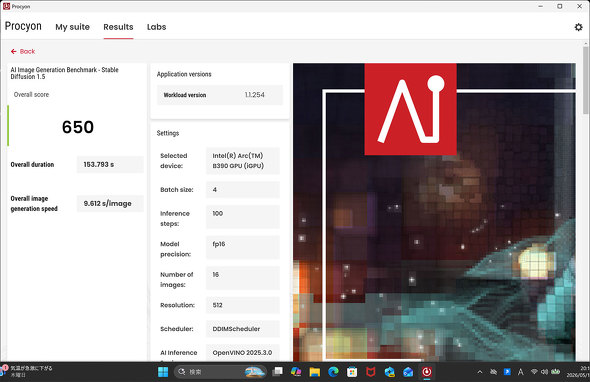Open the Windows Start menu

[163, 372]
